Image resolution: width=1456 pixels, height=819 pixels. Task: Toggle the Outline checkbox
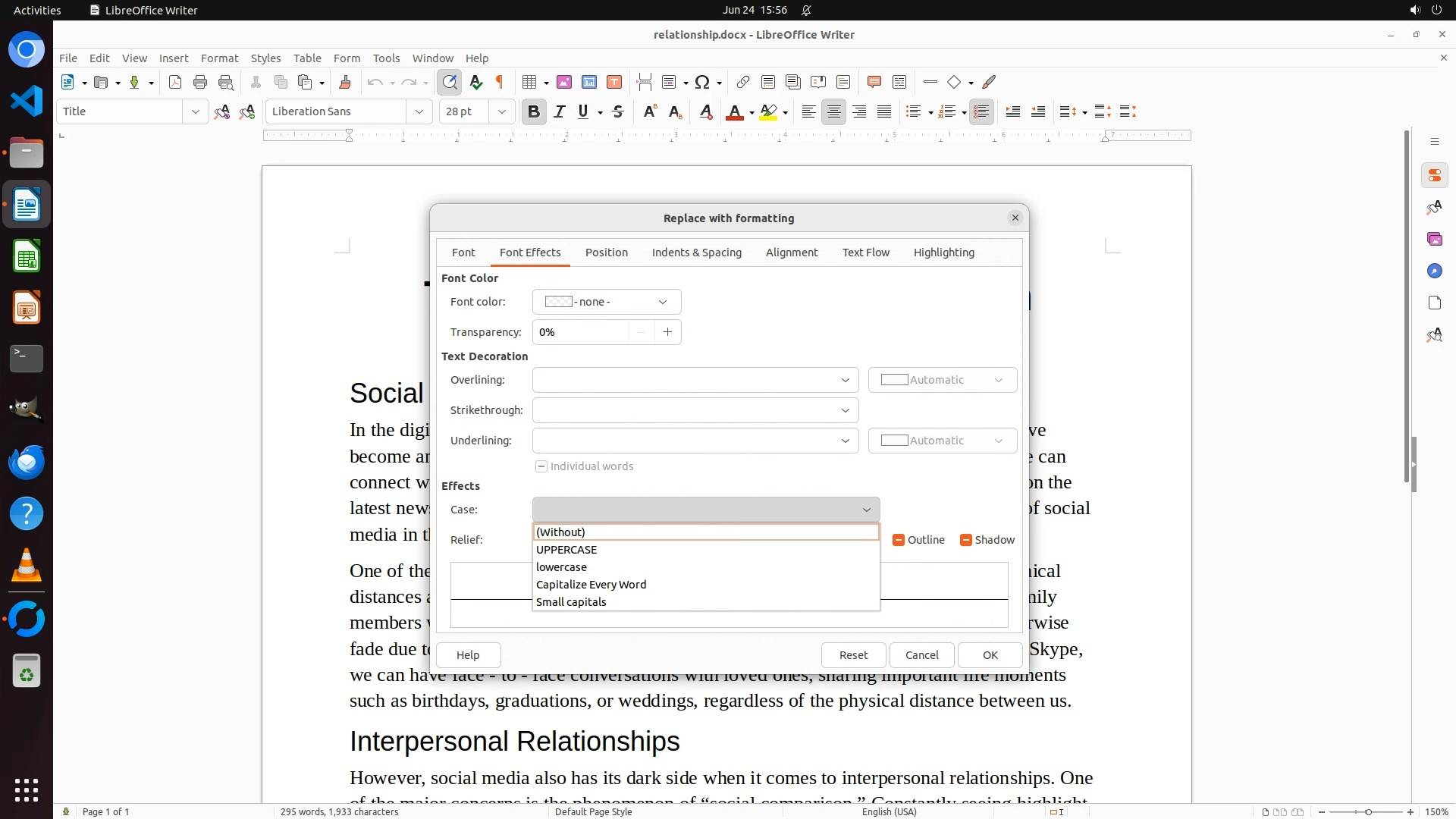899,540
